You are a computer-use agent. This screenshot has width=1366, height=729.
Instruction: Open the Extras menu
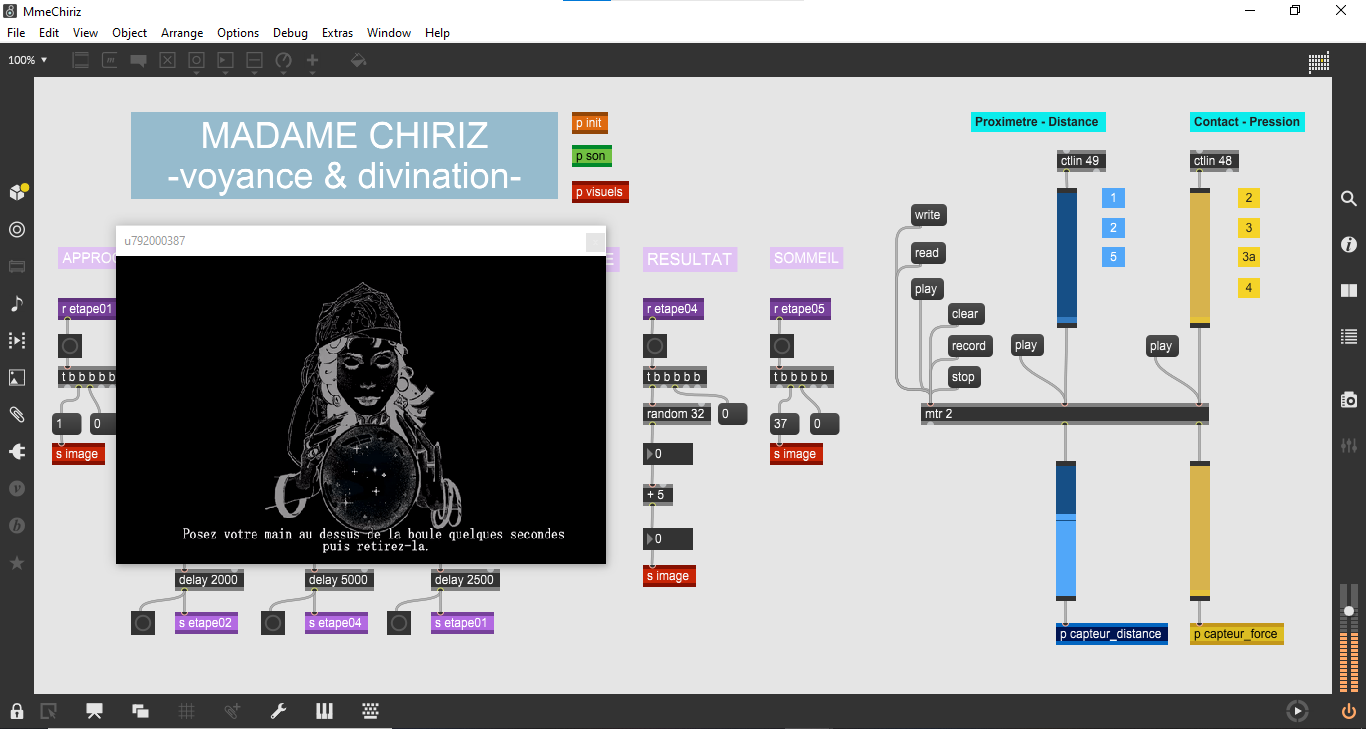337,33
